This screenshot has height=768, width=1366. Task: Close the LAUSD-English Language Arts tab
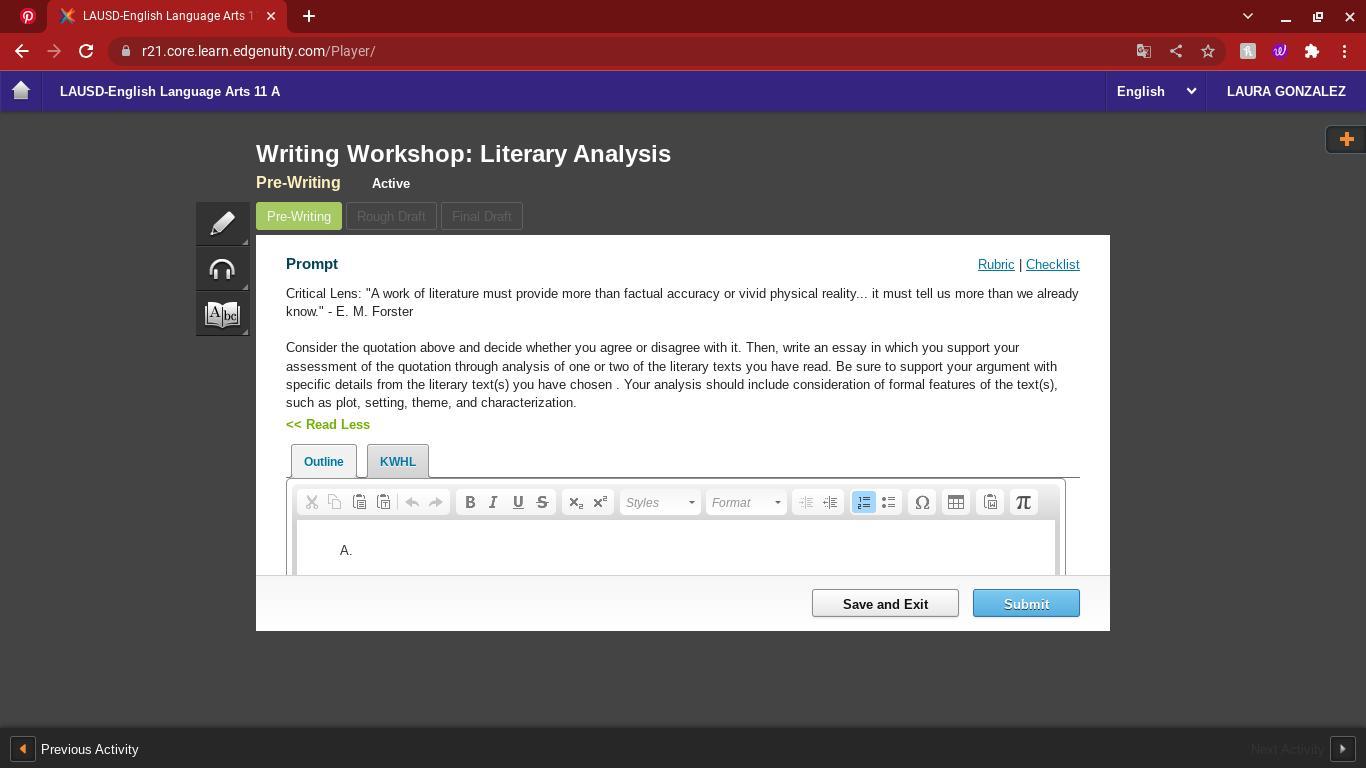click(271, 16)
